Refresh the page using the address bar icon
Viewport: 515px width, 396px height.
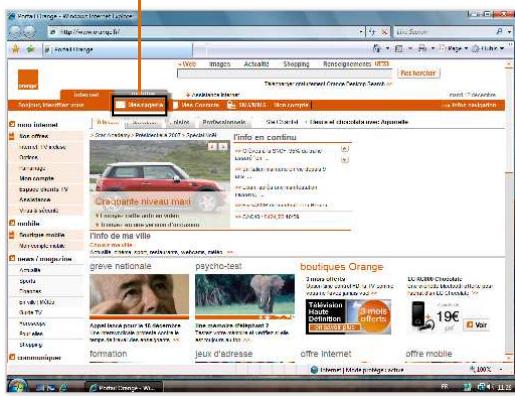pyautogui.click(x=372, y=32)
